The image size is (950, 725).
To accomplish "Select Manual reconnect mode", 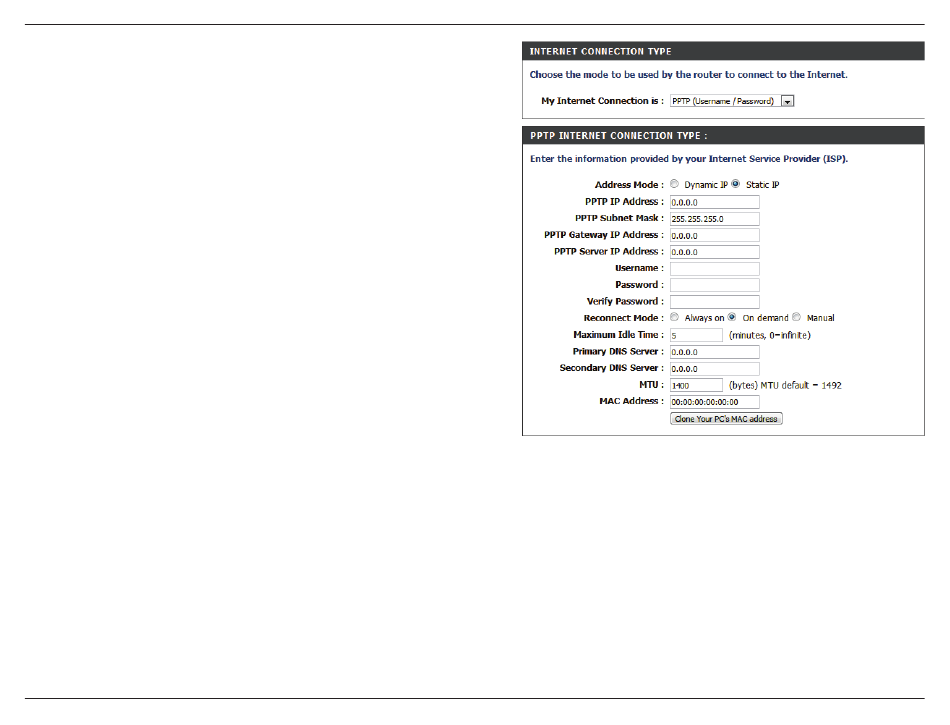I will click(x=796, y=317).
